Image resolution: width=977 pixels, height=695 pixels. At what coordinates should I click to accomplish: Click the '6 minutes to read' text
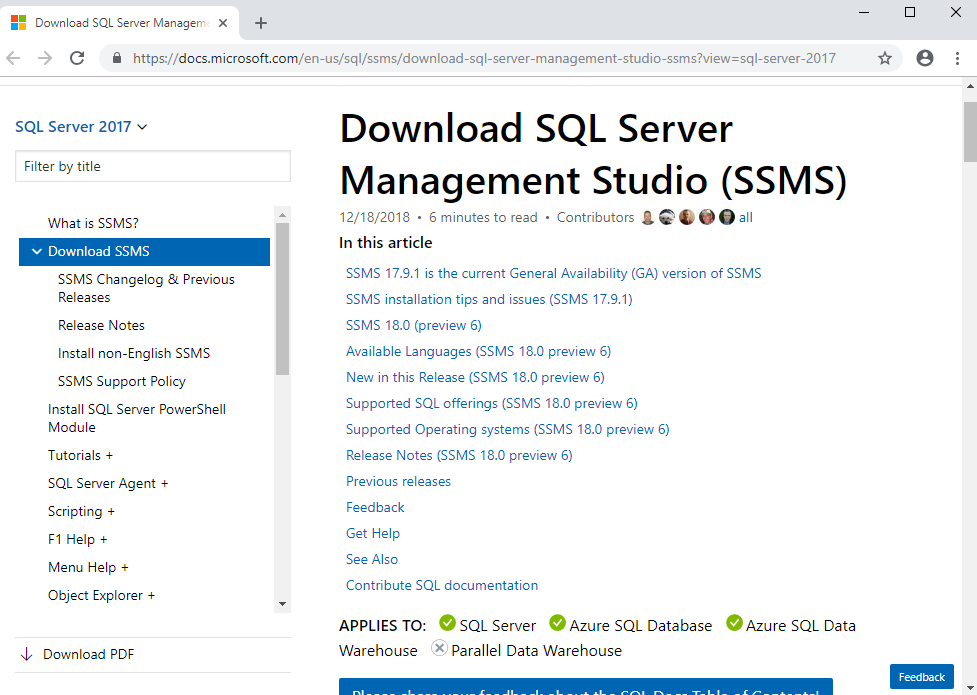(x=483, y=218)
